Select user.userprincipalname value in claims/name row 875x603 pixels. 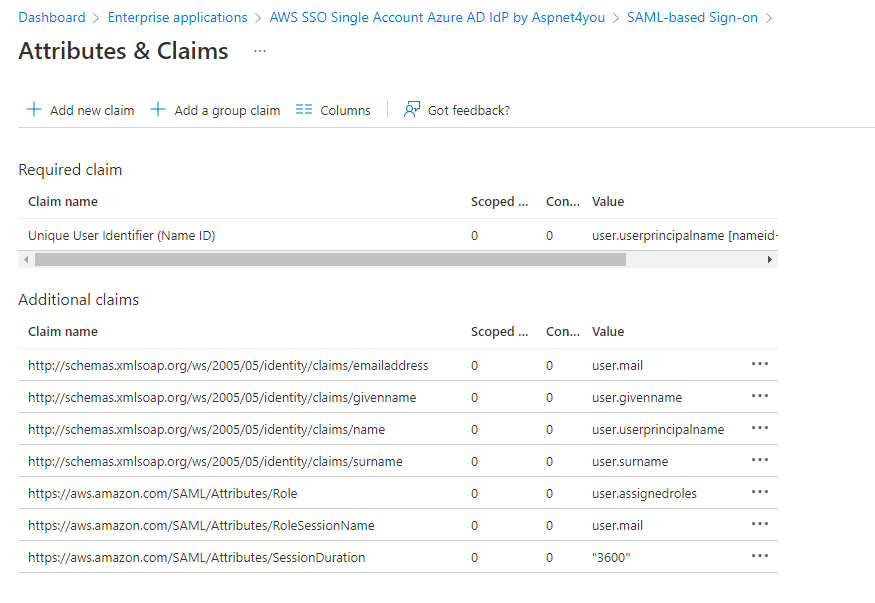coord(658,430)
